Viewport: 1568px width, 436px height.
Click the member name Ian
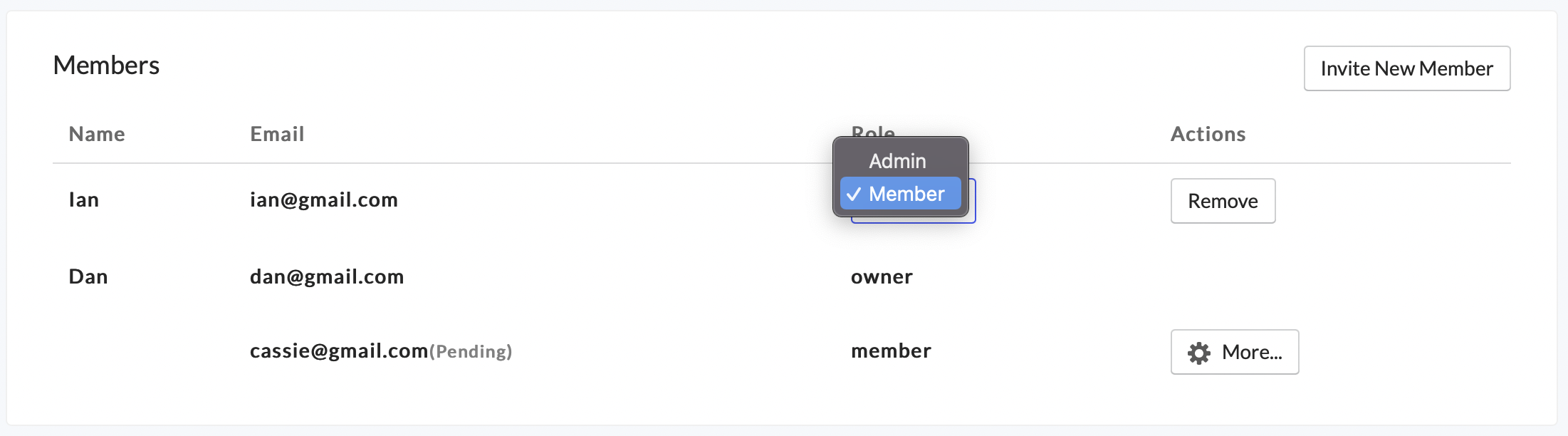click(x=83, y=199)
